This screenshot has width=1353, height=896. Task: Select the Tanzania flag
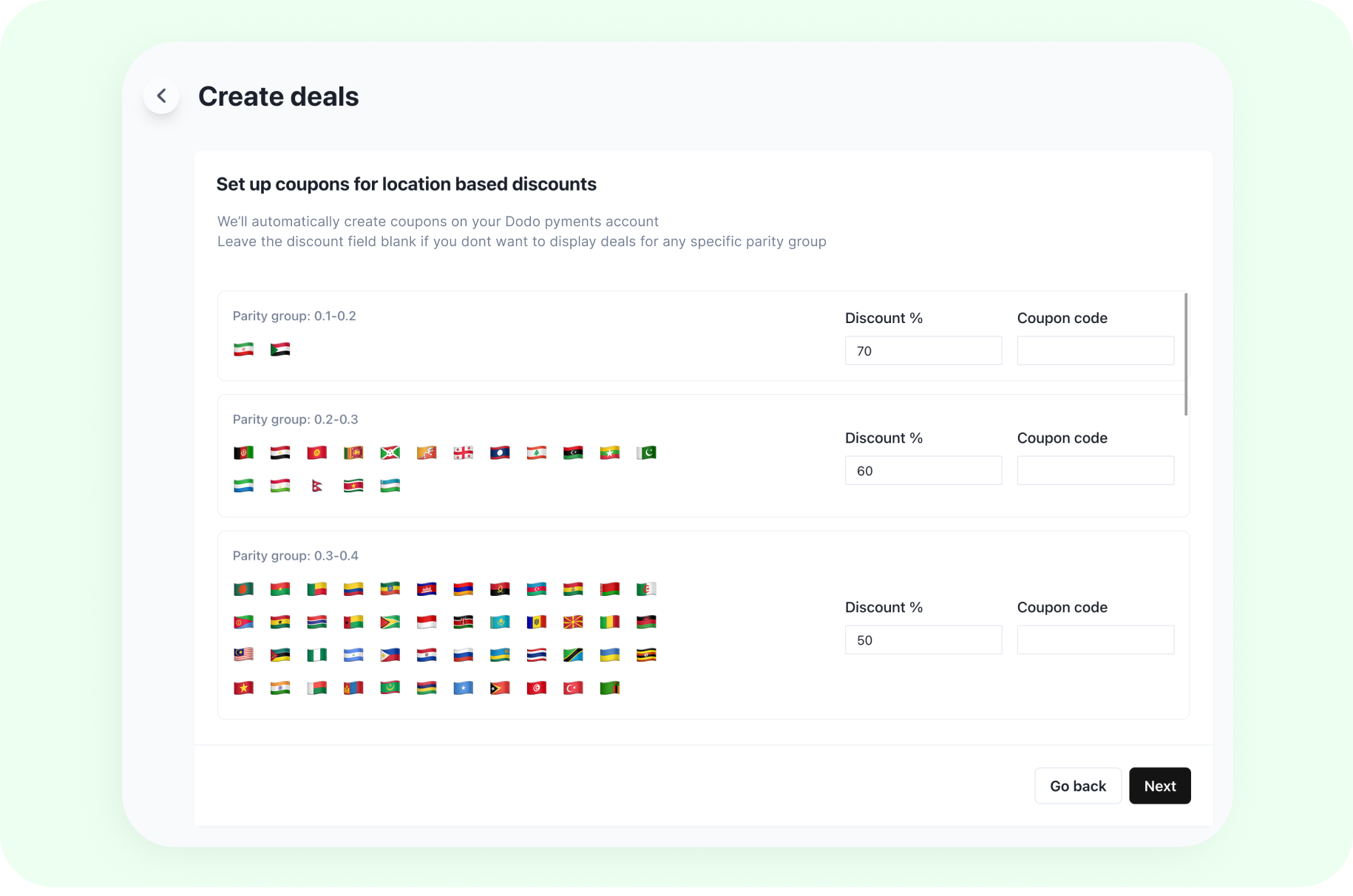click(x=573, y=655)
